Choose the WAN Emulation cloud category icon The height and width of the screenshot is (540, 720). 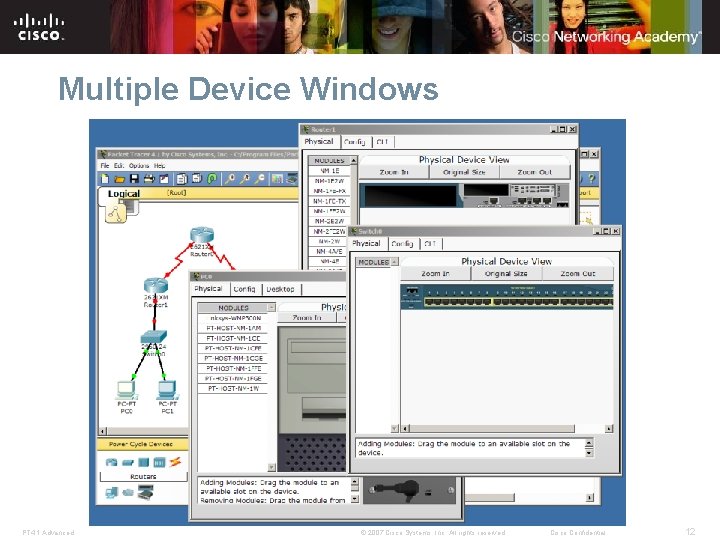pos(128,493)
